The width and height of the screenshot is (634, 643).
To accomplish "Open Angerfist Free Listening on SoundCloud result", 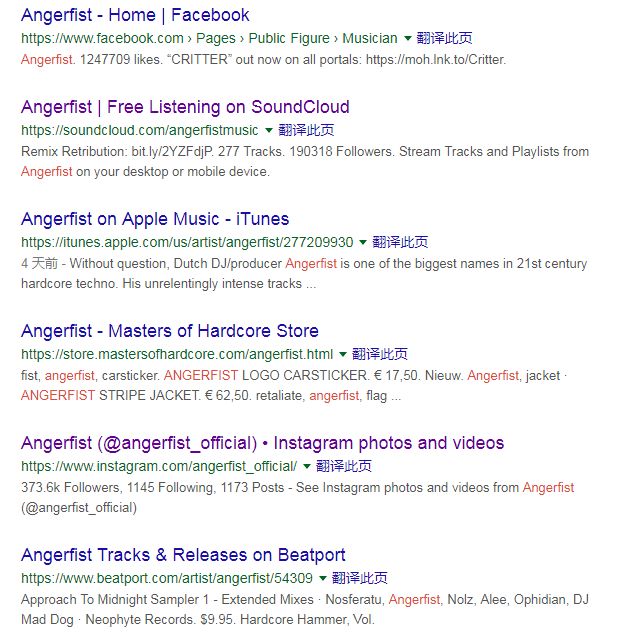I will coord(185,107).
